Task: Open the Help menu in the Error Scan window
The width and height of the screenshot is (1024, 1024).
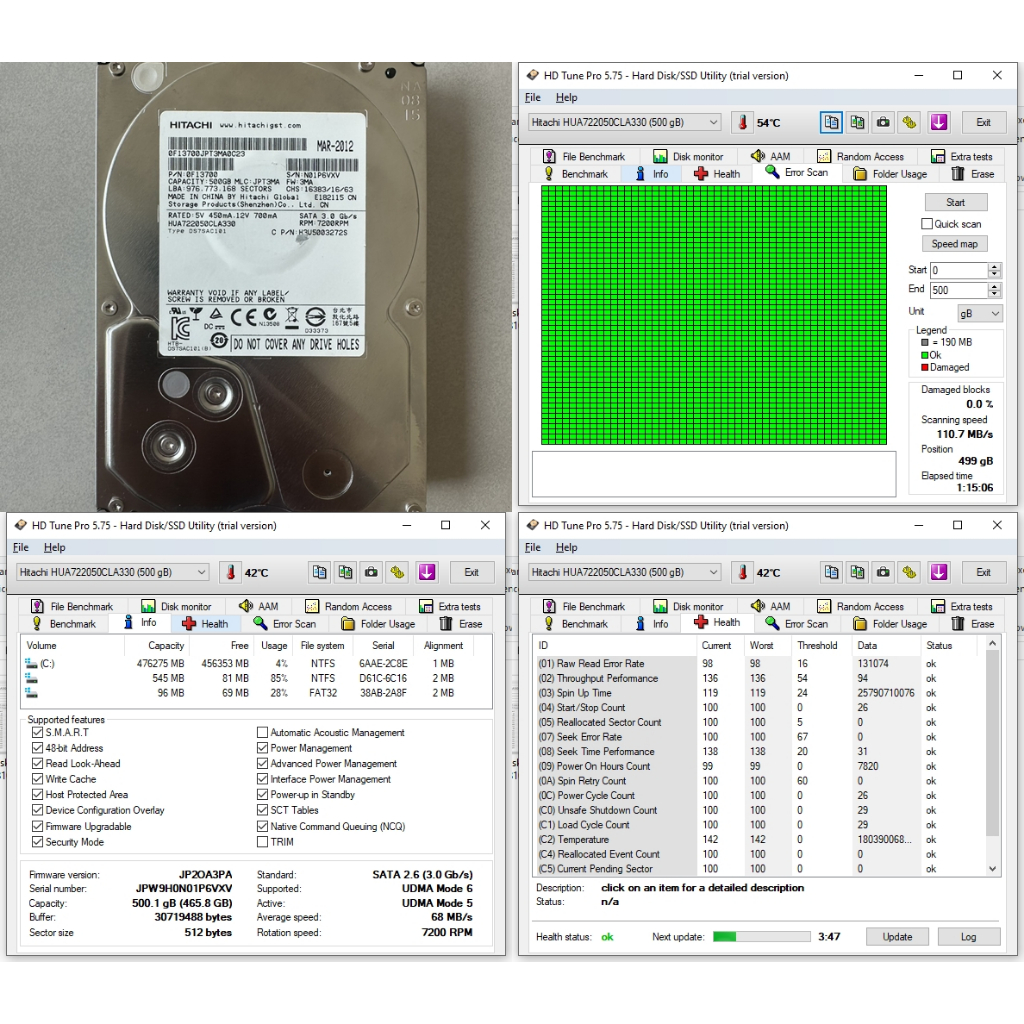Action: coord(566,98)
